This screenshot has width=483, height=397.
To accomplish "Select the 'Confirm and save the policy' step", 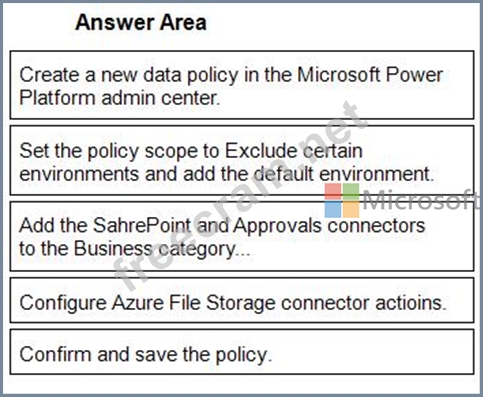I will pyautogui.click(x=242, y=352).
